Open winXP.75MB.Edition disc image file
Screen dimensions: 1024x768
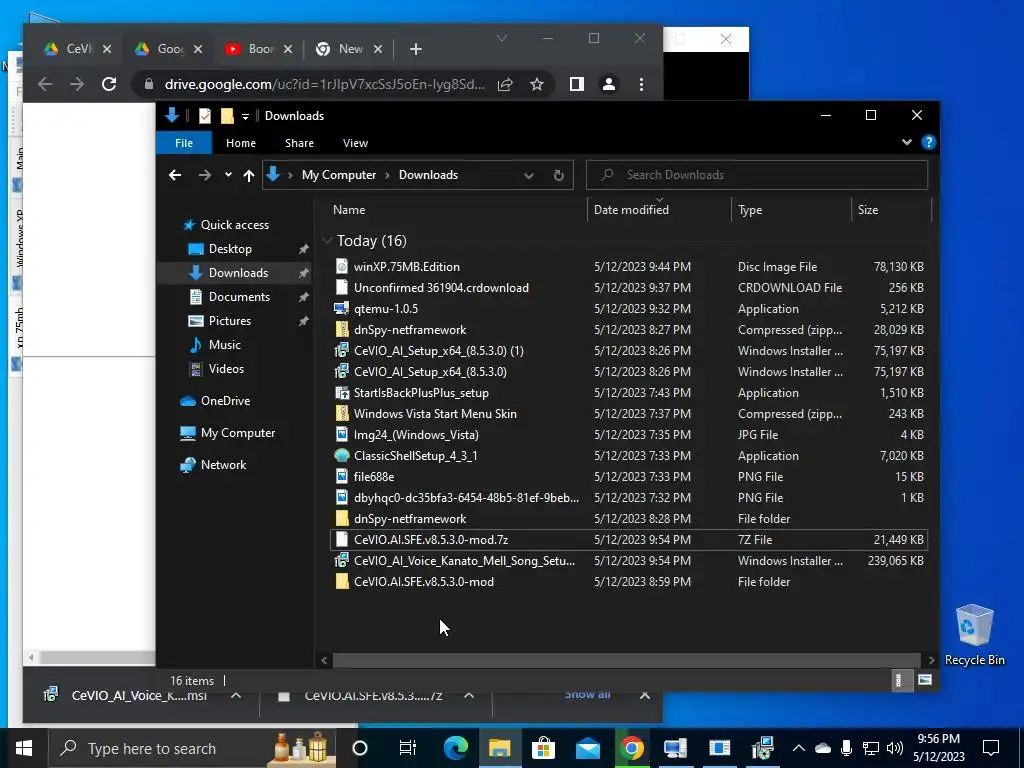(406, 266)
